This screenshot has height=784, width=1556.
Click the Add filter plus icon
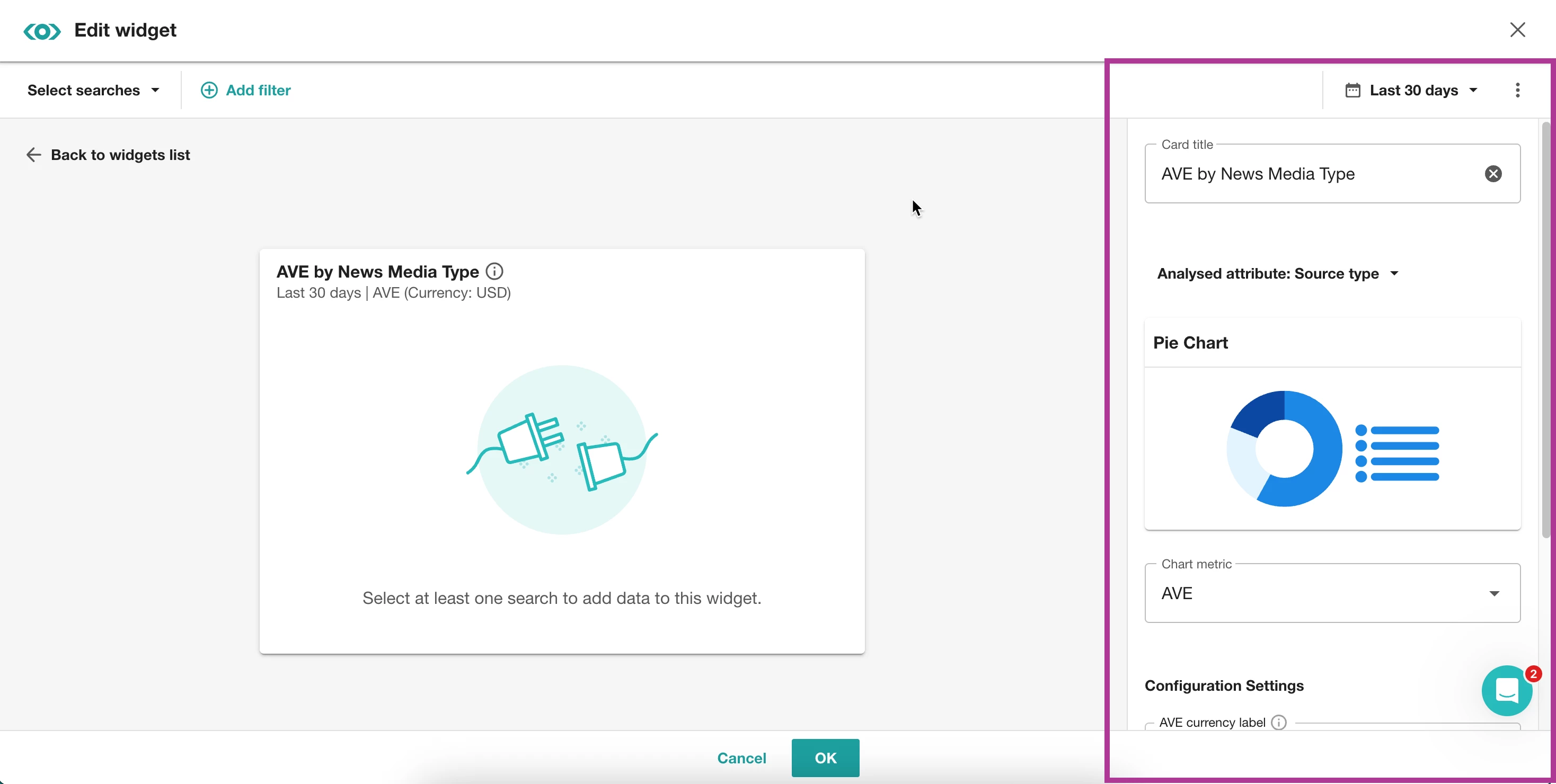point(209,90)
